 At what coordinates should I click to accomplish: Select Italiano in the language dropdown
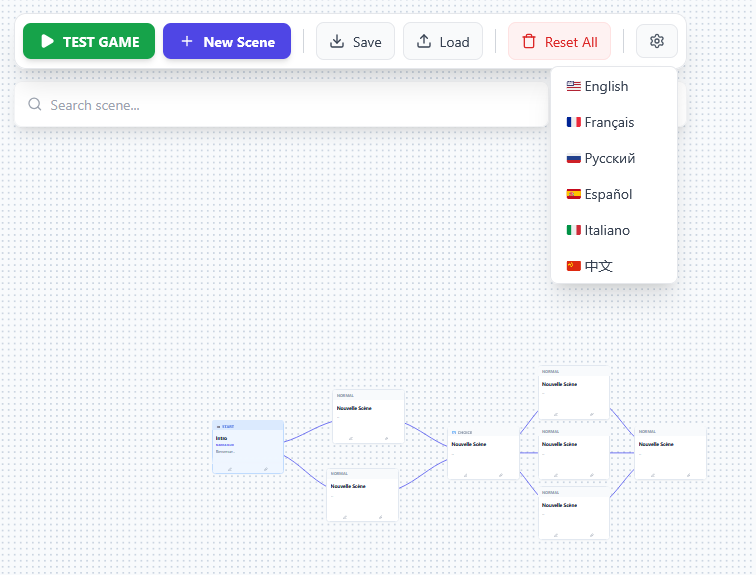(614, 230)
